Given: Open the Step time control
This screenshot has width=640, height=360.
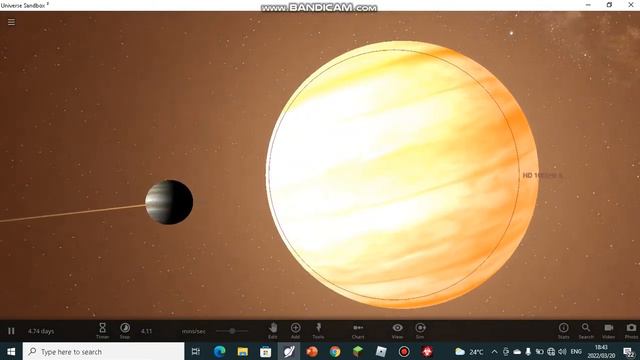Looking at the screenshot, I should [x=125, y=331].
